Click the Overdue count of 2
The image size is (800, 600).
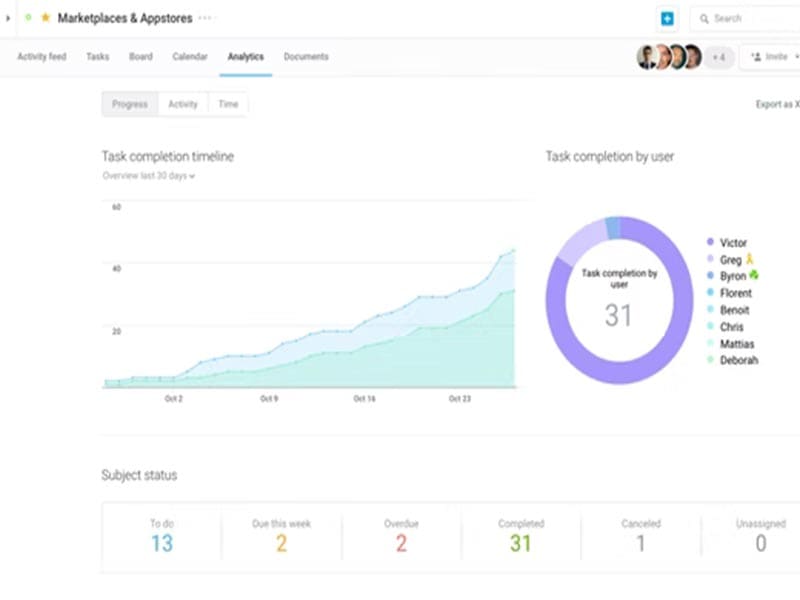click(x=401, y=543)
